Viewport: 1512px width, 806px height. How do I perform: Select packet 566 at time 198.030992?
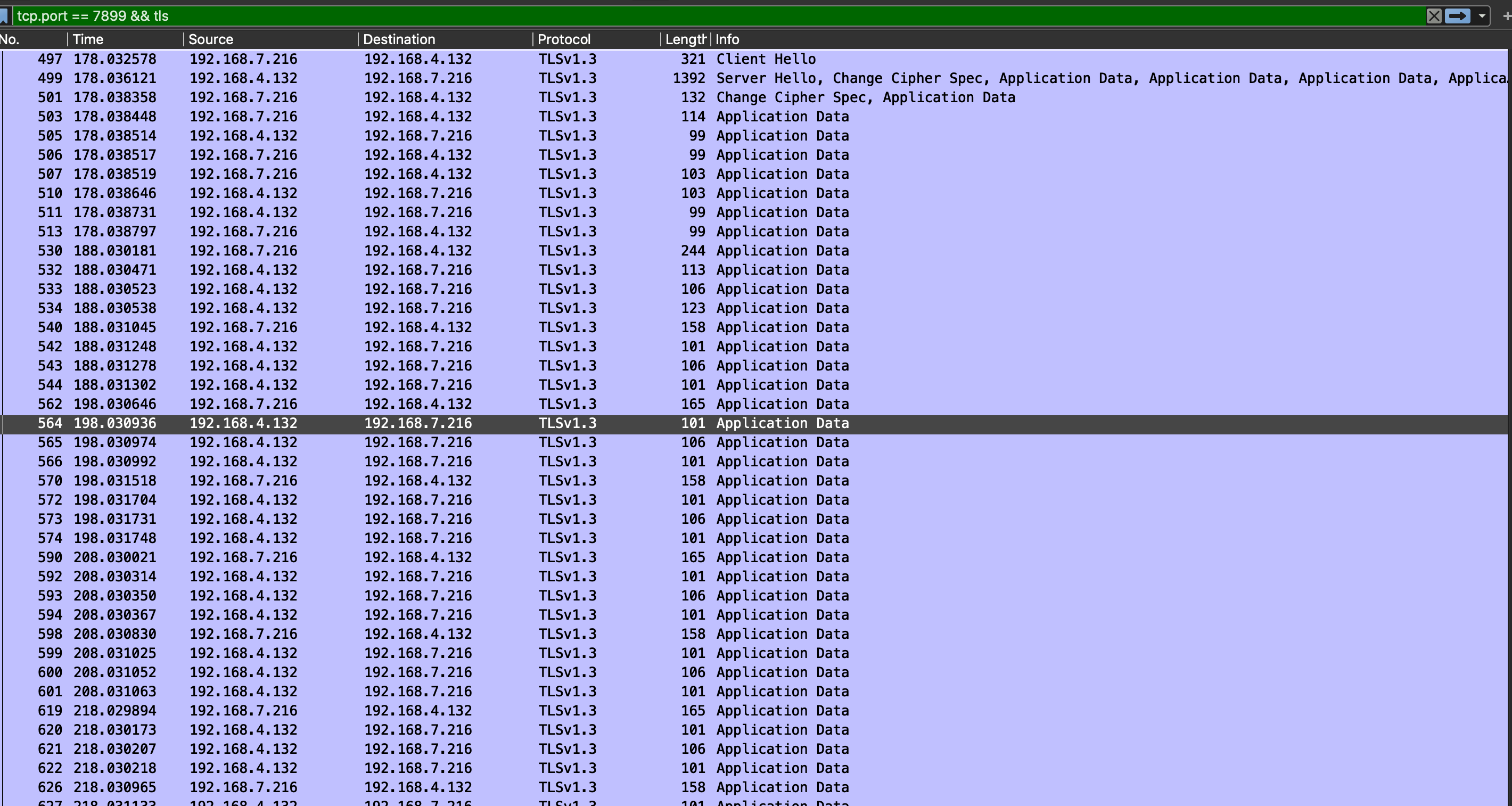pos(755,462)
